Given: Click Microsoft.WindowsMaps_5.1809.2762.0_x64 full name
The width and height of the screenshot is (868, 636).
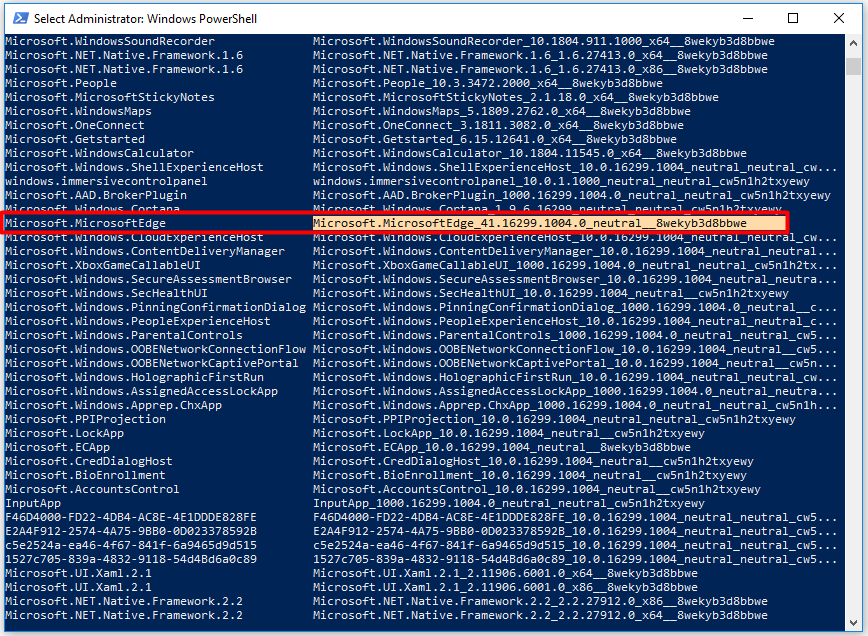Looking at the screenshot, I should tap(502, 111).
